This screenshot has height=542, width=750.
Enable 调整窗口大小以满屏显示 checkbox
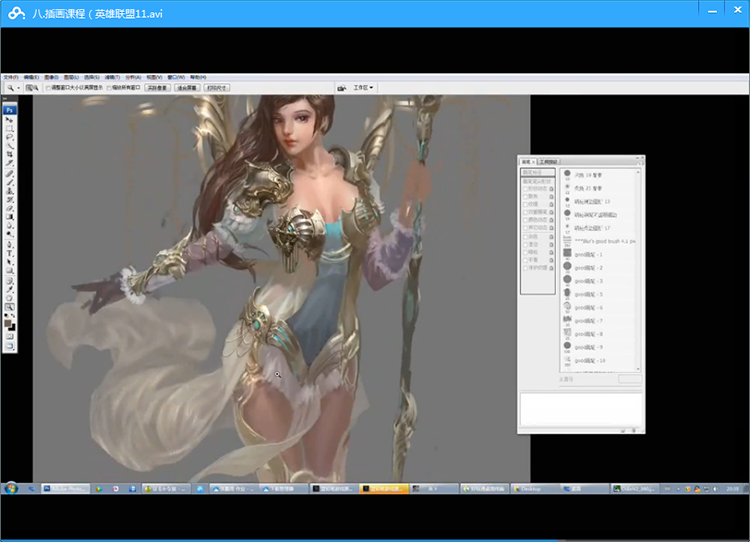pos(48,88)
